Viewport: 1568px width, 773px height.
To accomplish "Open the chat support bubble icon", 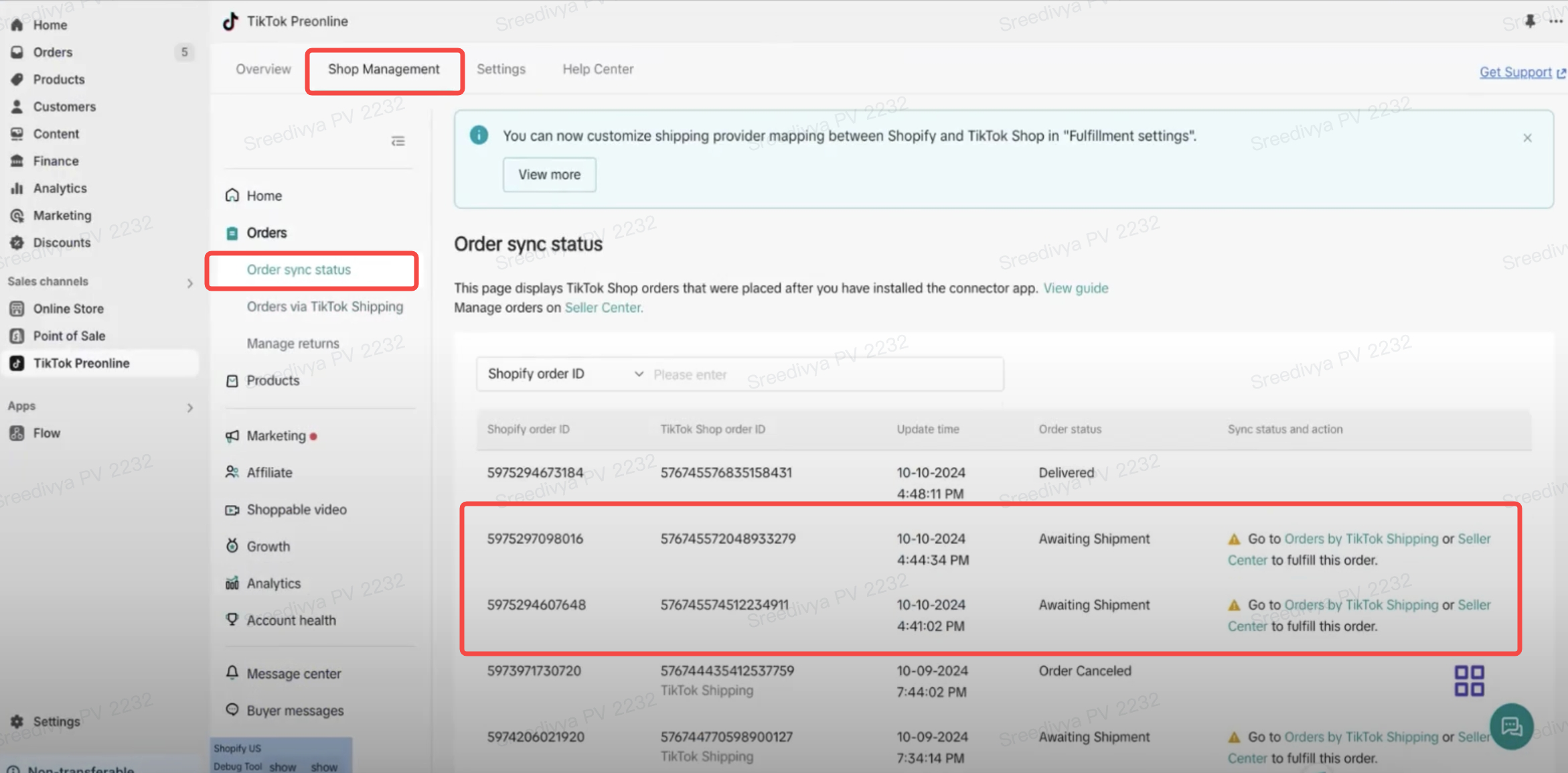I will (1511, 726).
